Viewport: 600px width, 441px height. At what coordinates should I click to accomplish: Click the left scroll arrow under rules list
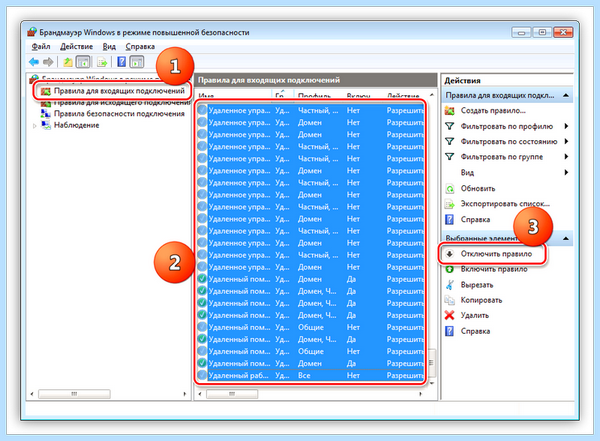(x=200, y=394)
